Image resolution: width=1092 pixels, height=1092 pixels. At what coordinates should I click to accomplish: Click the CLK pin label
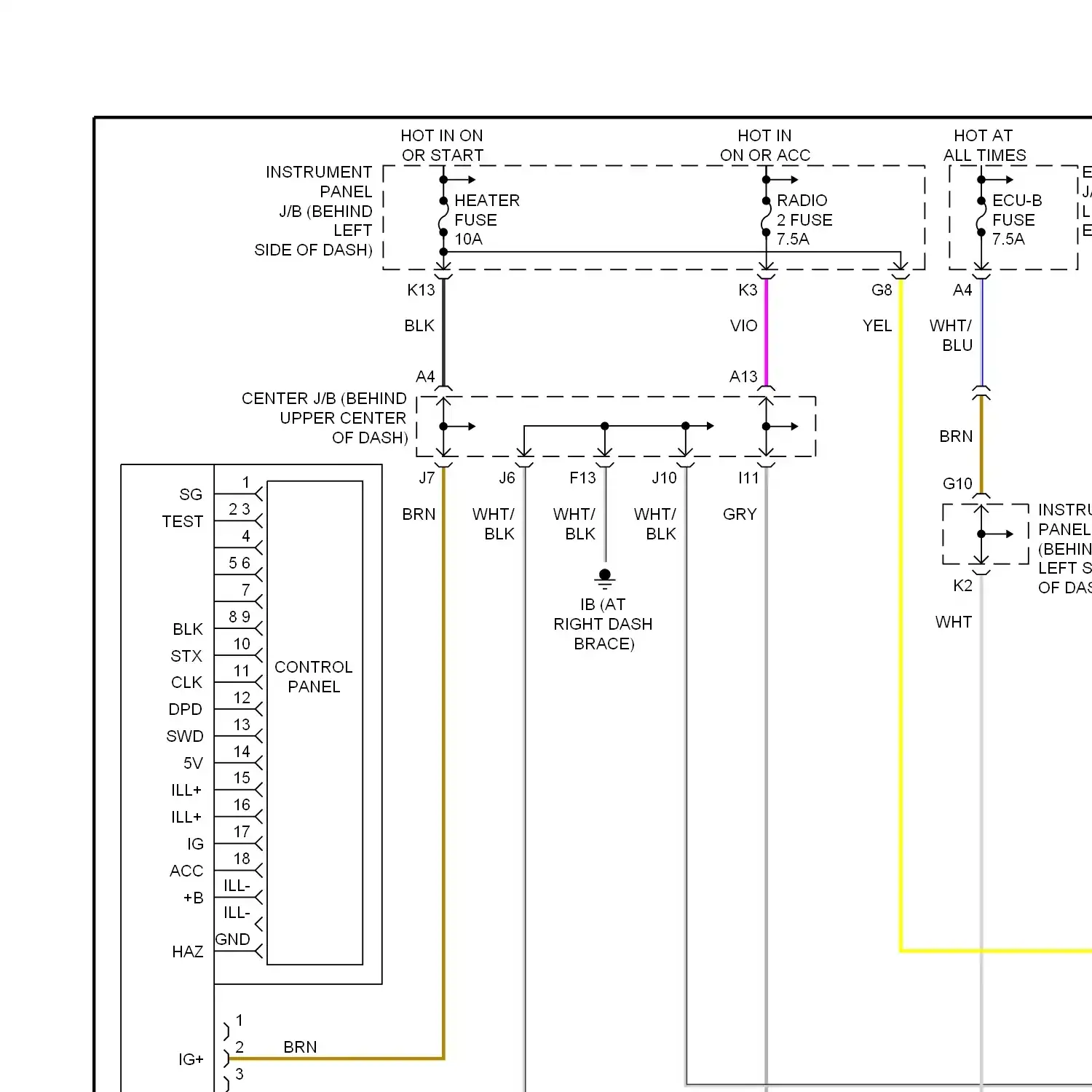186,683
